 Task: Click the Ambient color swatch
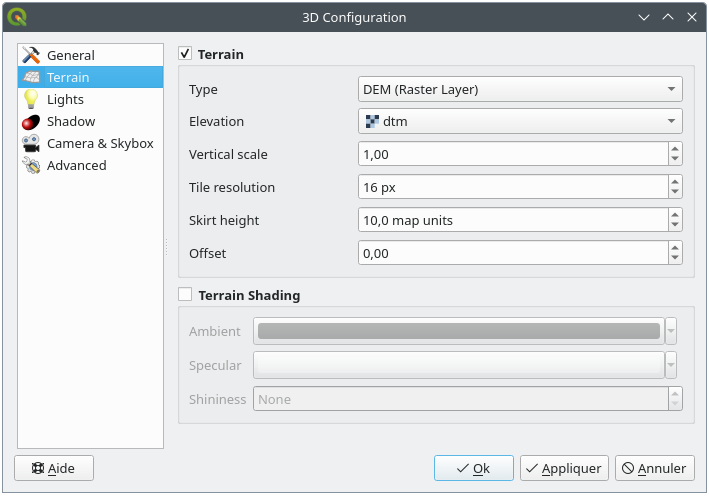pos(459,331)
